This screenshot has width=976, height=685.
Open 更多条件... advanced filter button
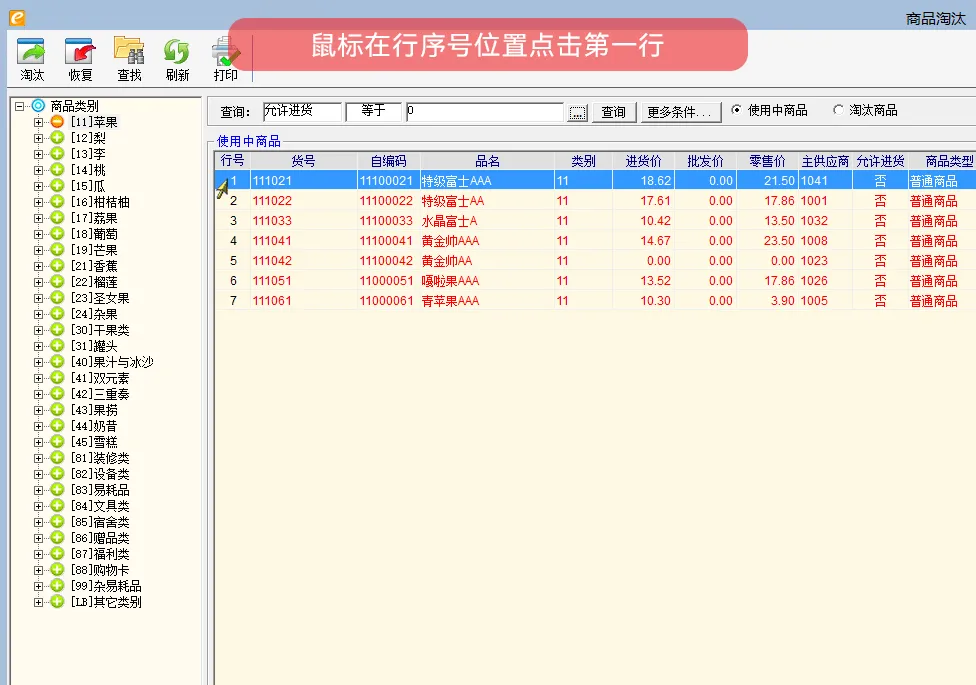680,112
